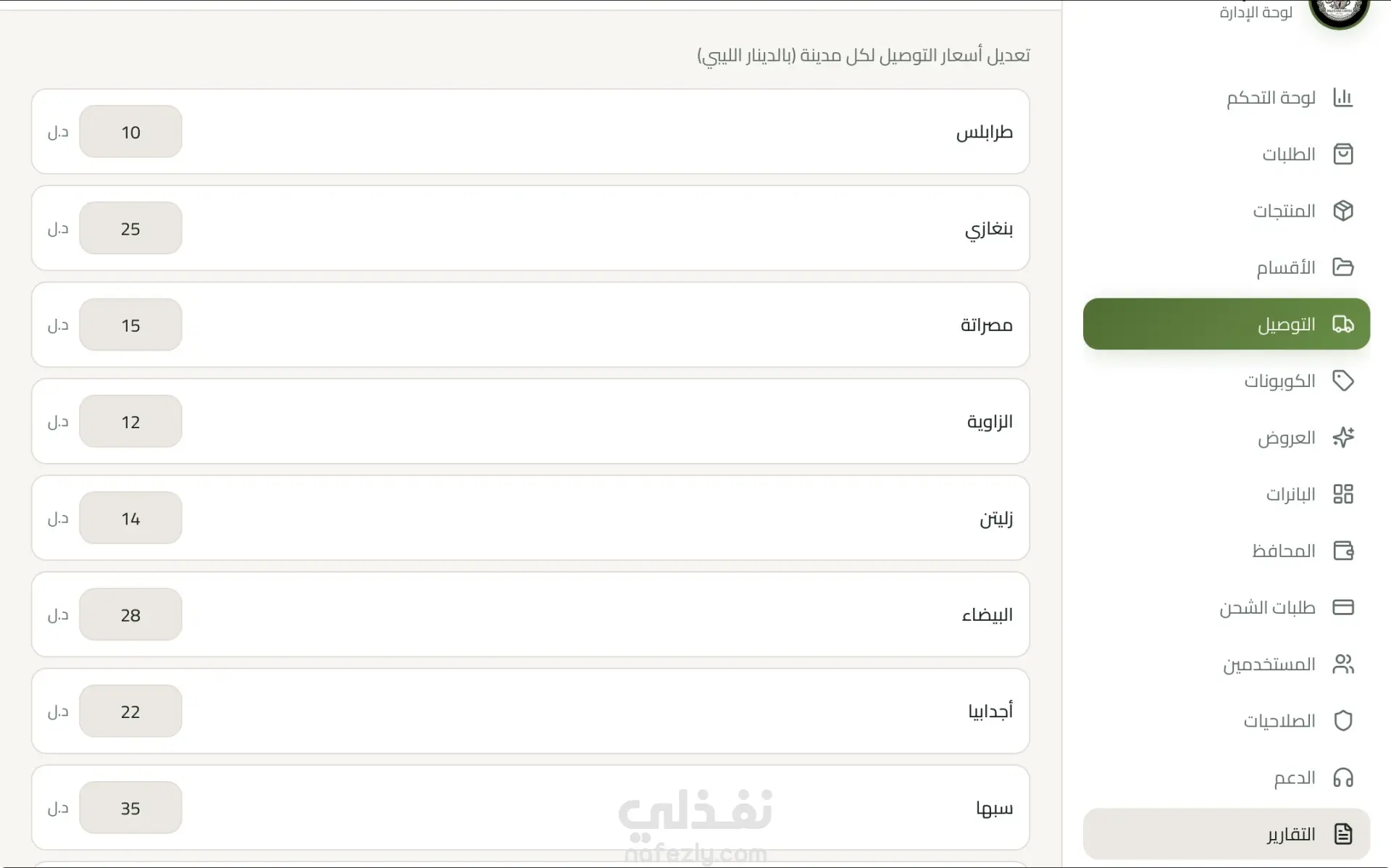Image resolution: width=1391 pixels, height=868 pixels.
Task: Click the admin profile avatar logo
Action: coord(1339,10)
